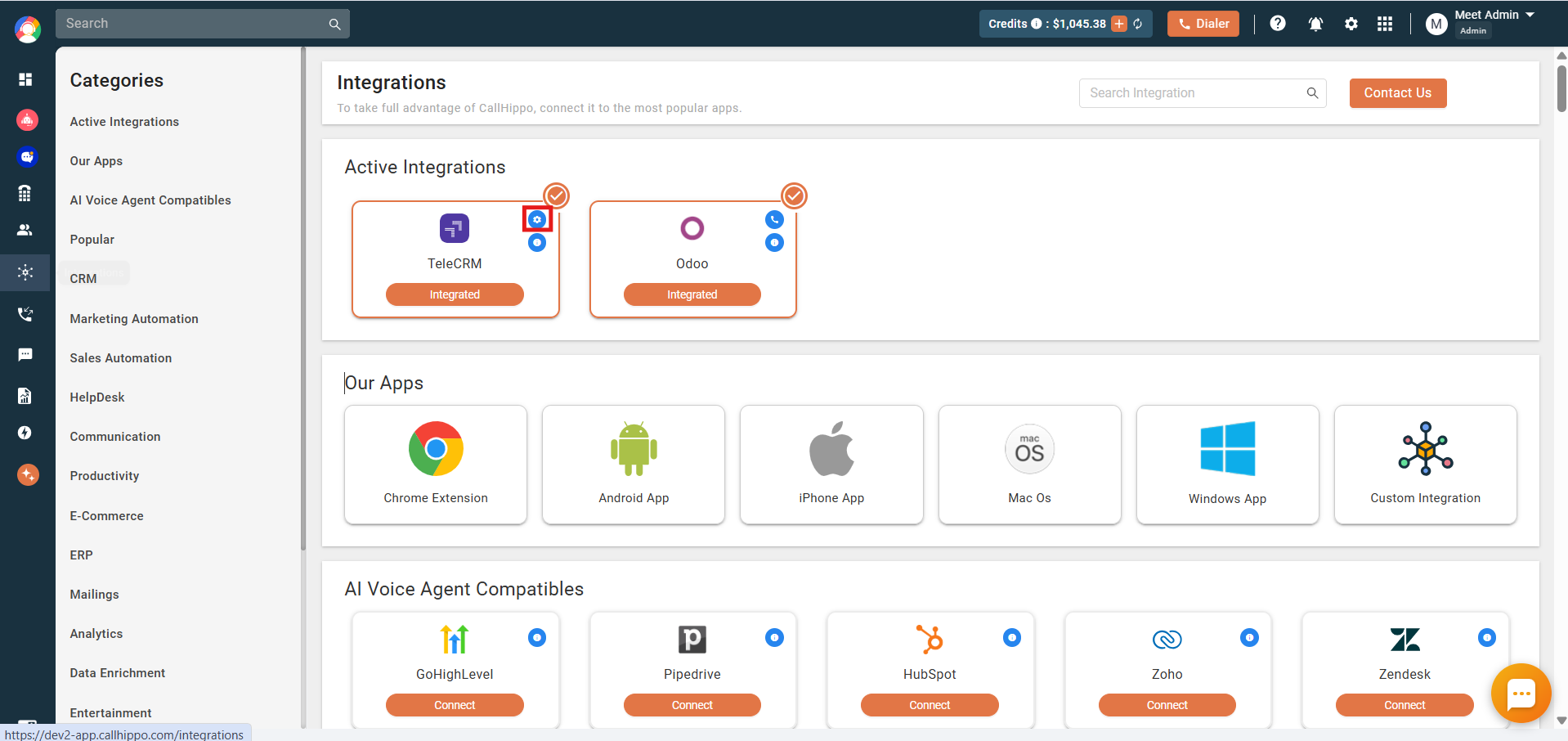The height and width of the screenshot is (741, 1568).
Task: Click the credits info icon
Action: click(x=1036, y=24)
